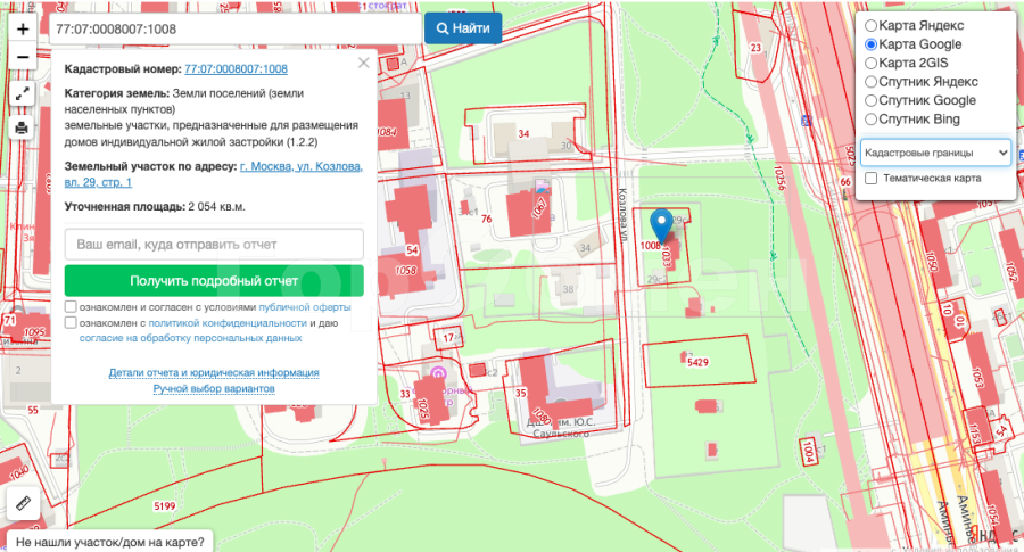Choose the Спутник Google map layer

pyautogui.click(x=871, y=101)
